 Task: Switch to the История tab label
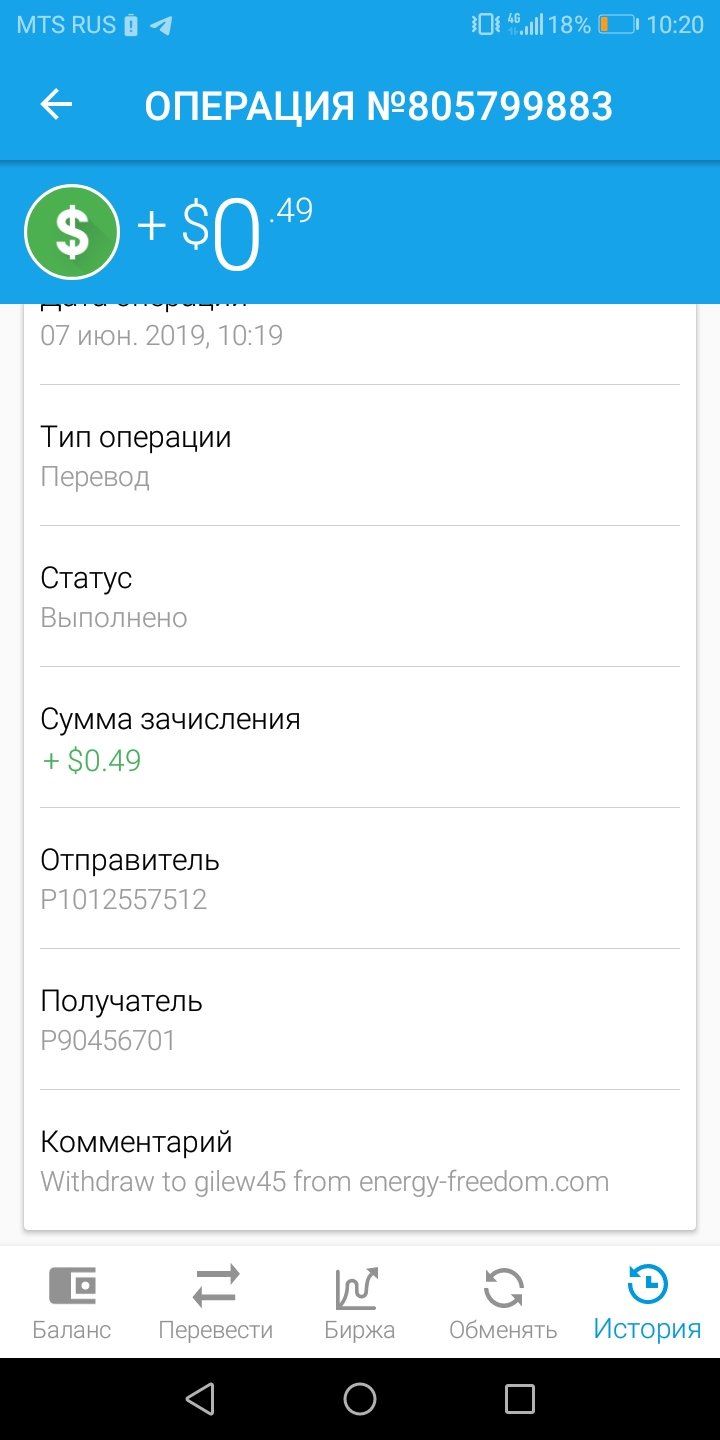point(647,1329)
